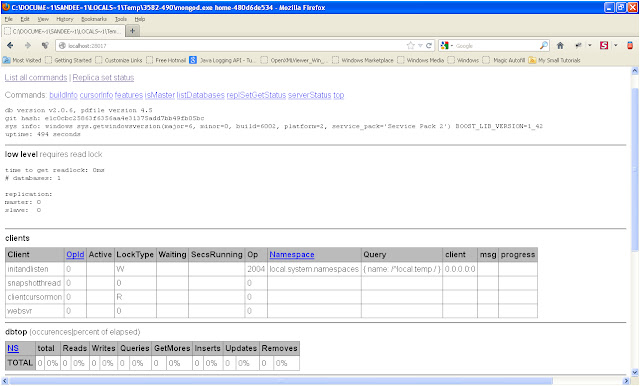This screenshot has width=640, height=386.
Task: Open the features command link
Action: click(129, 95)
